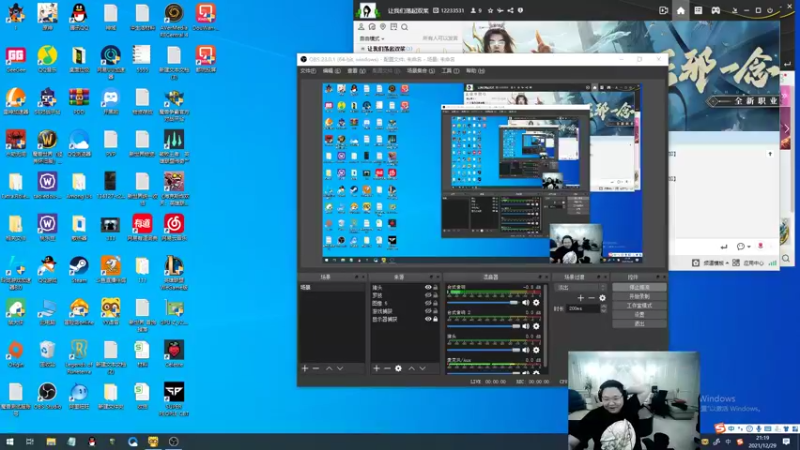Open File Explorer from the taskbar
The image size is (800, 450).
(51, 441)
